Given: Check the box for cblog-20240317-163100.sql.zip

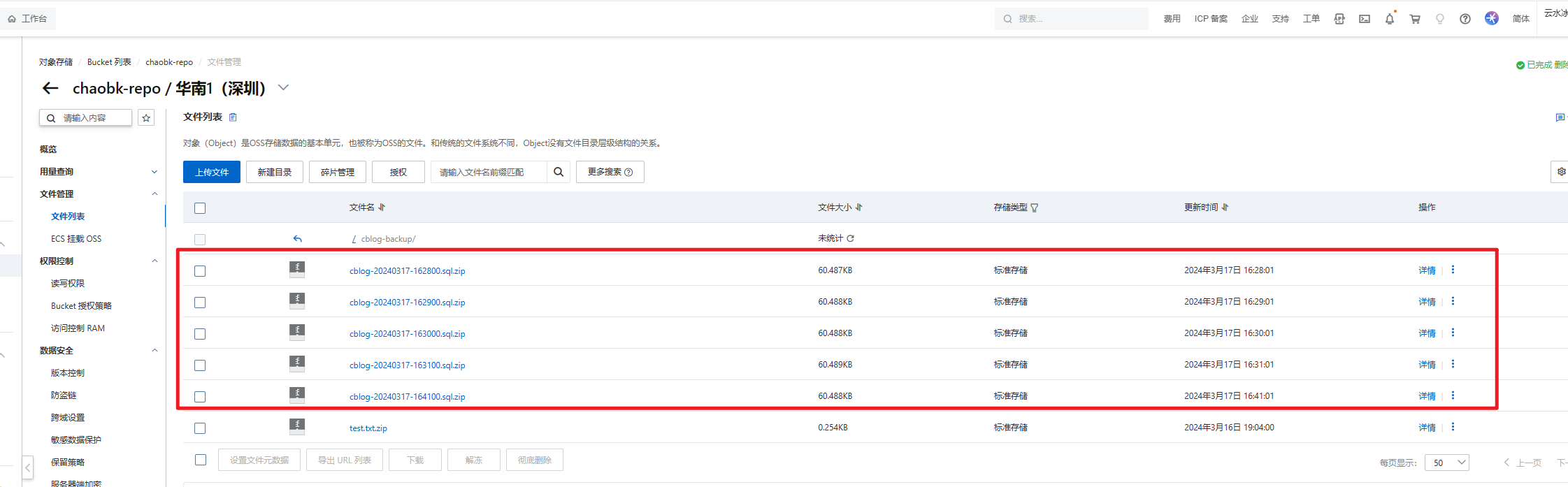Looking at the screenshot, I should pyautogui.click(x=200, y=365).
